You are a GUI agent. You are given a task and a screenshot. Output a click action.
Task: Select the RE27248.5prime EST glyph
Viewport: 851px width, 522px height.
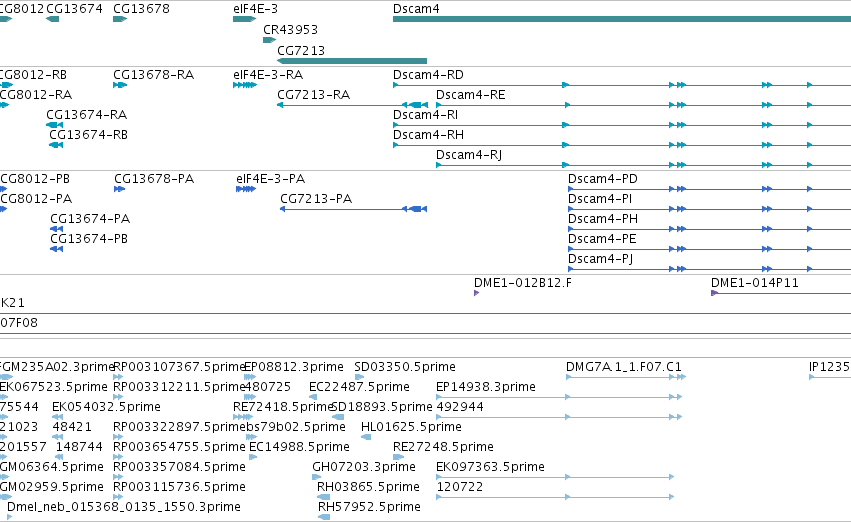click(x=399, y=457)
